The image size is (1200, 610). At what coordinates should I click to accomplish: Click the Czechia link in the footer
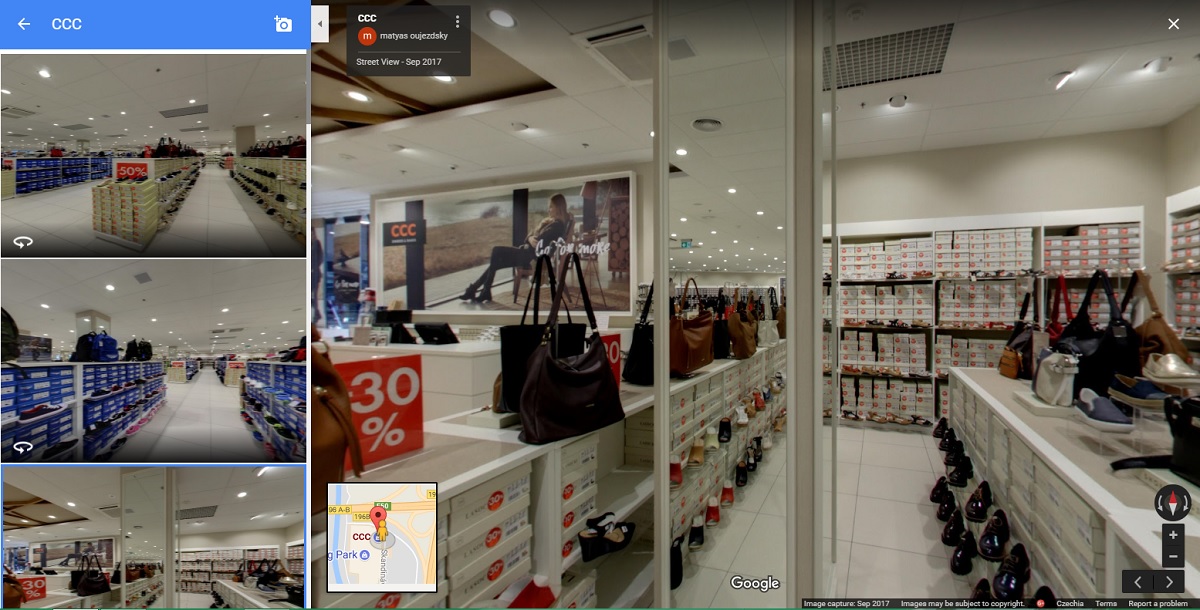click(x=1070, y=604)
